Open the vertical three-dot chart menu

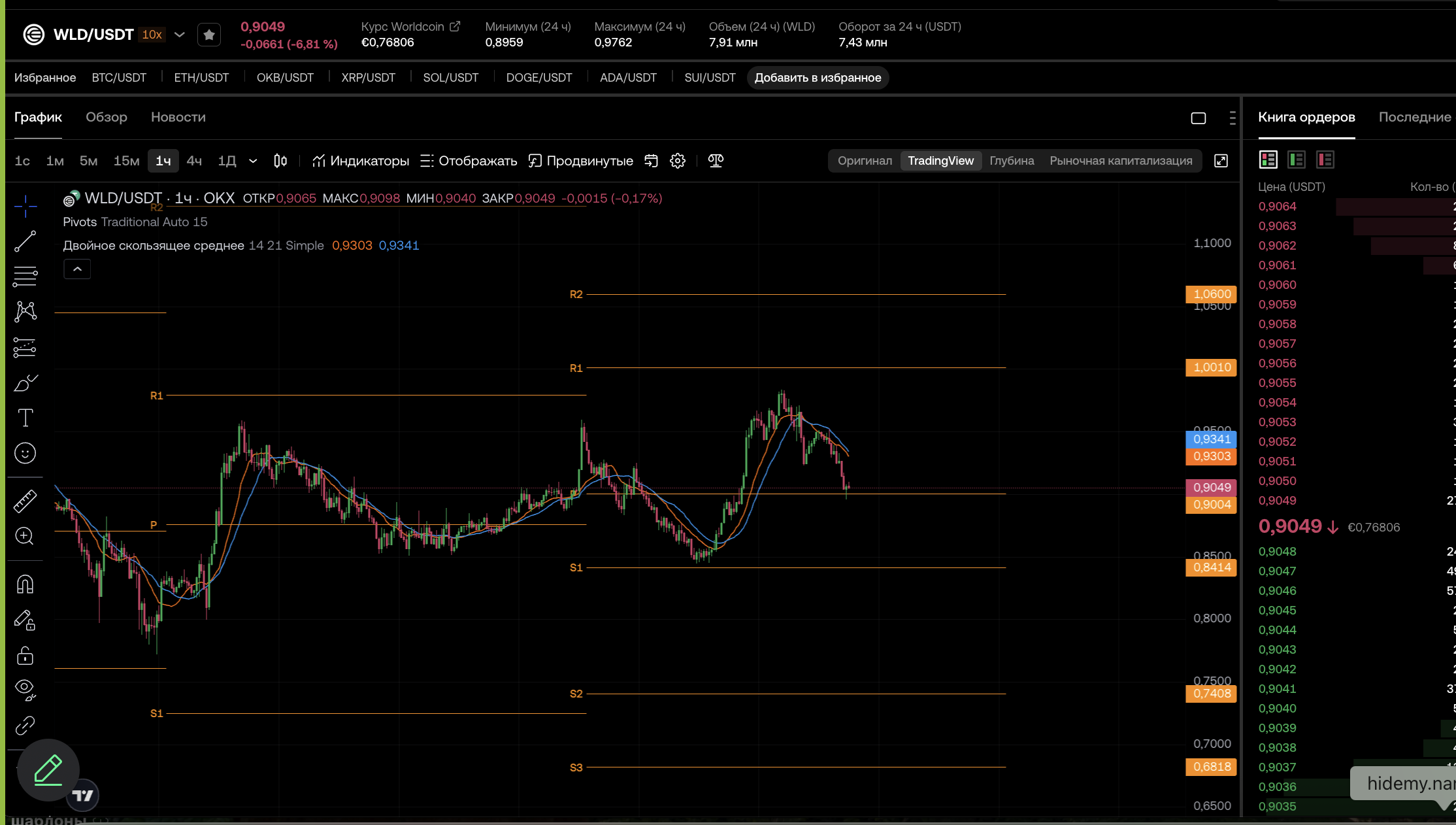1233,118
